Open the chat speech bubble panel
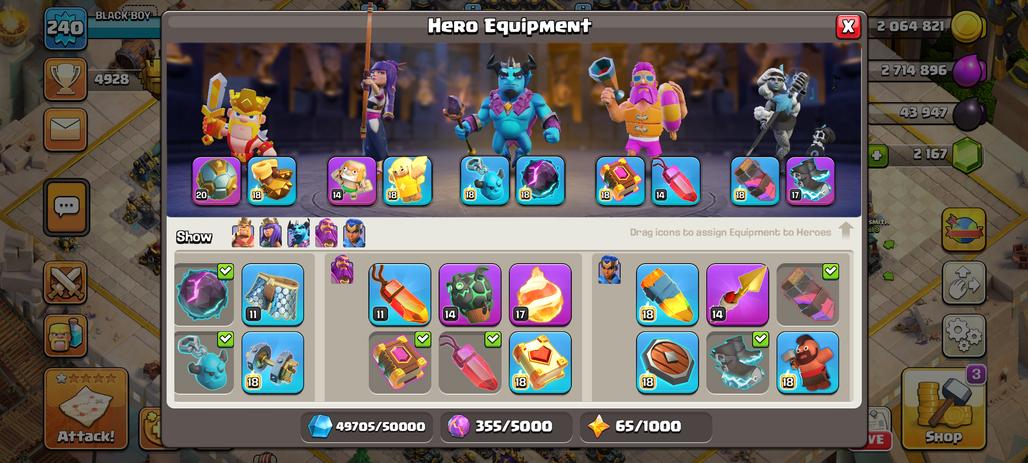 [x=66, y=207]
